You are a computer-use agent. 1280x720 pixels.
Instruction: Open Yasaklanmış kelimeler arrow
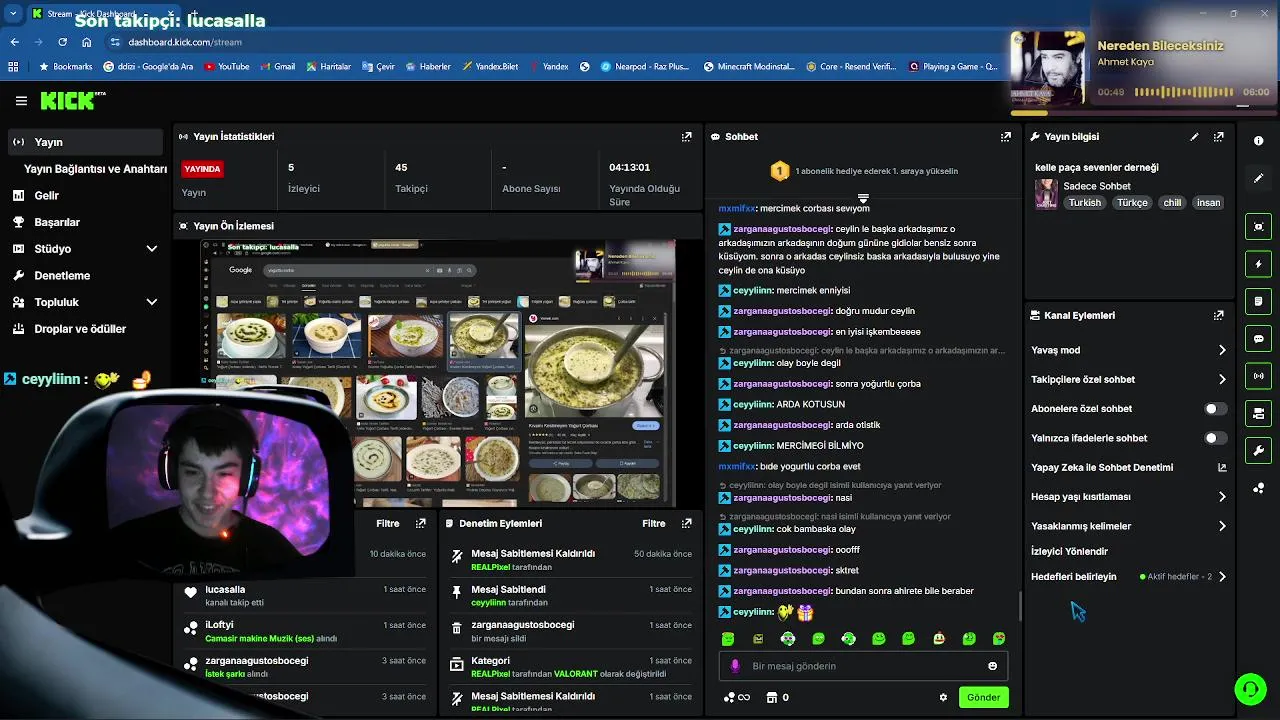point(1221,526)
